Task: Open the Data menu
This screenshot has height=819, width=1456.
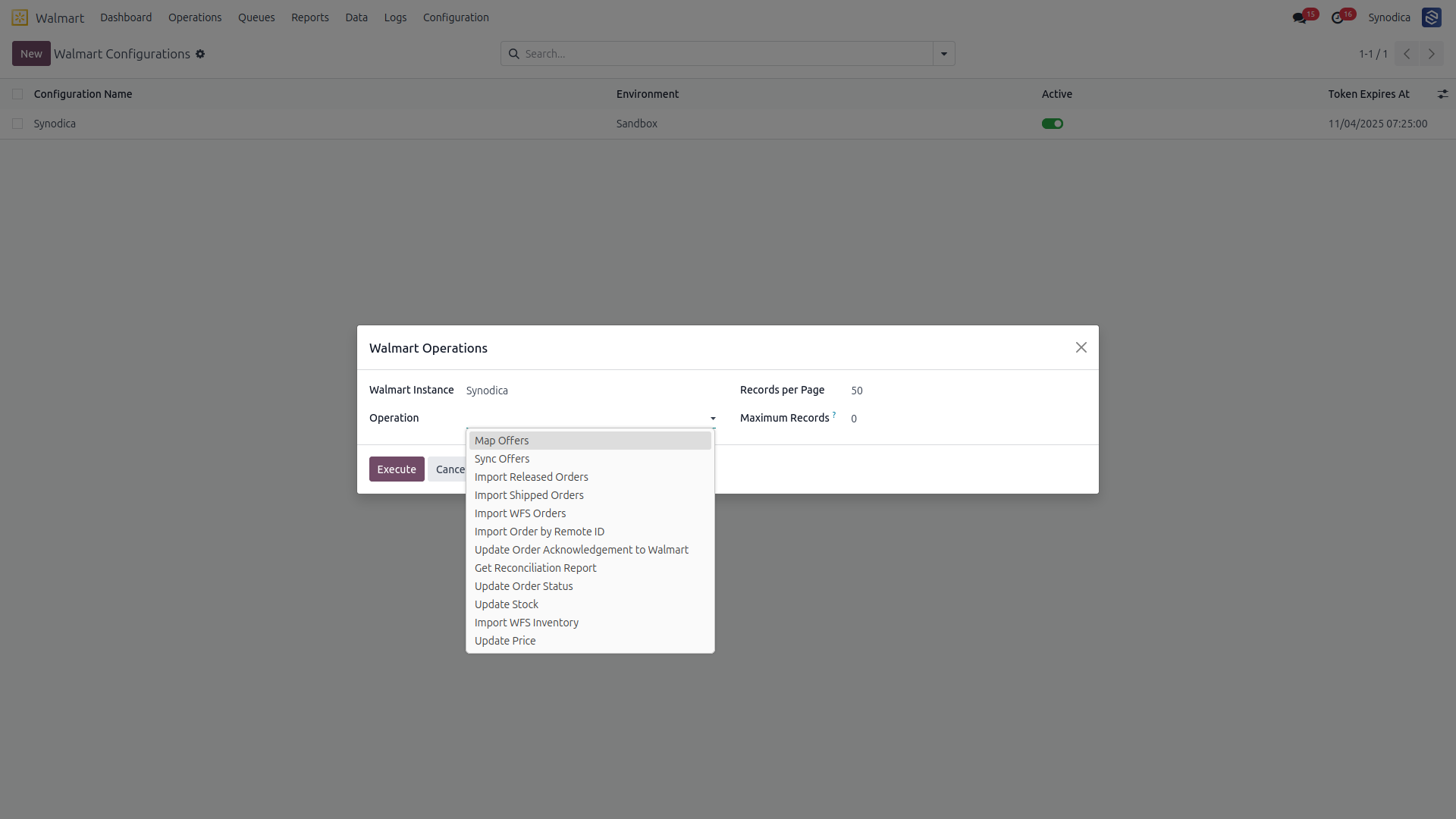Action: pos(356,17)
